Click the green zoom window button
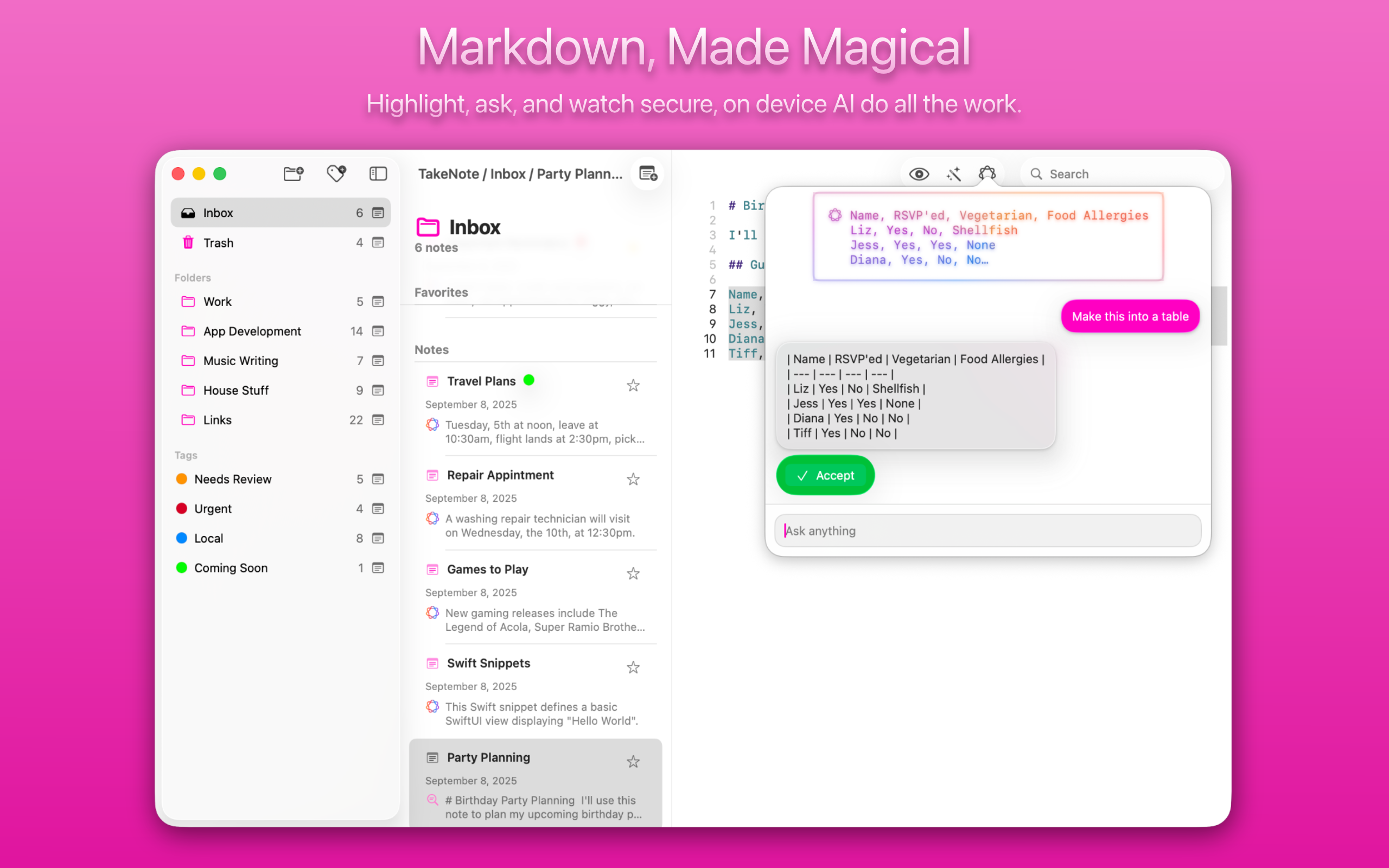Screen dimensions: 1389x868 point(220,174)
